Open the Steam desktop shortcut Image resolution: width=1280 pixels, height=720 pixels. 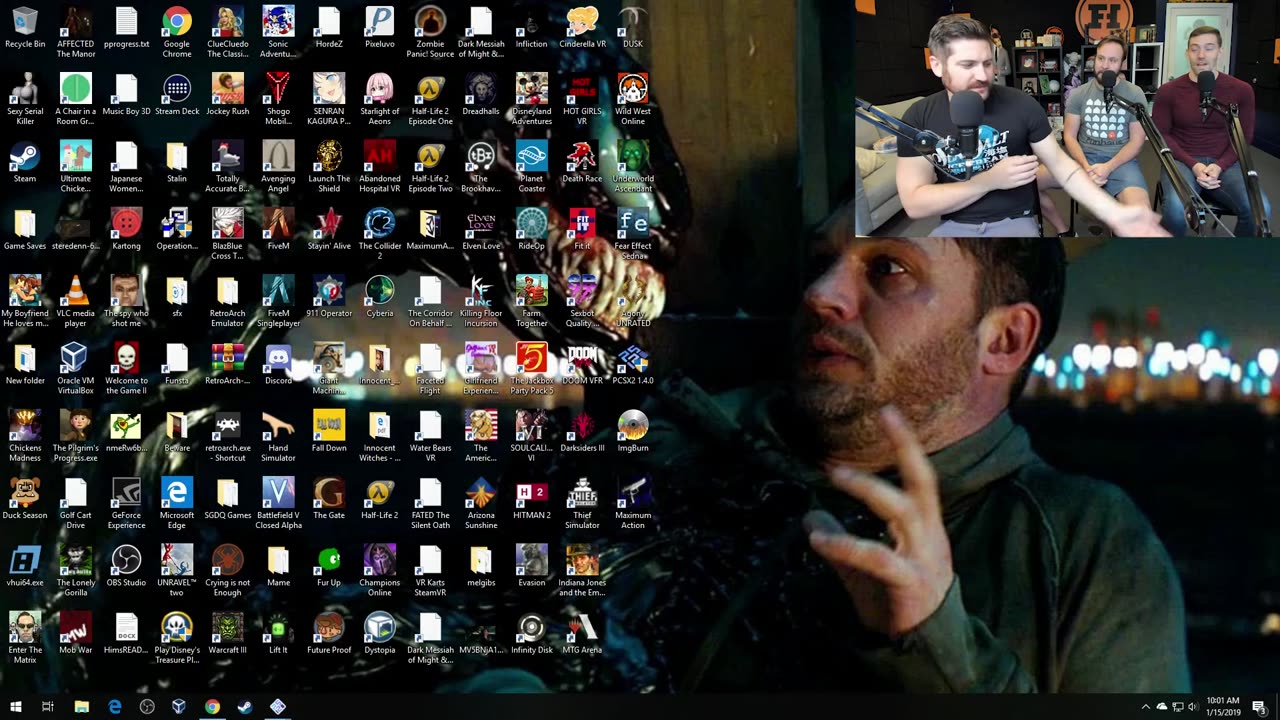coord(25,163)
